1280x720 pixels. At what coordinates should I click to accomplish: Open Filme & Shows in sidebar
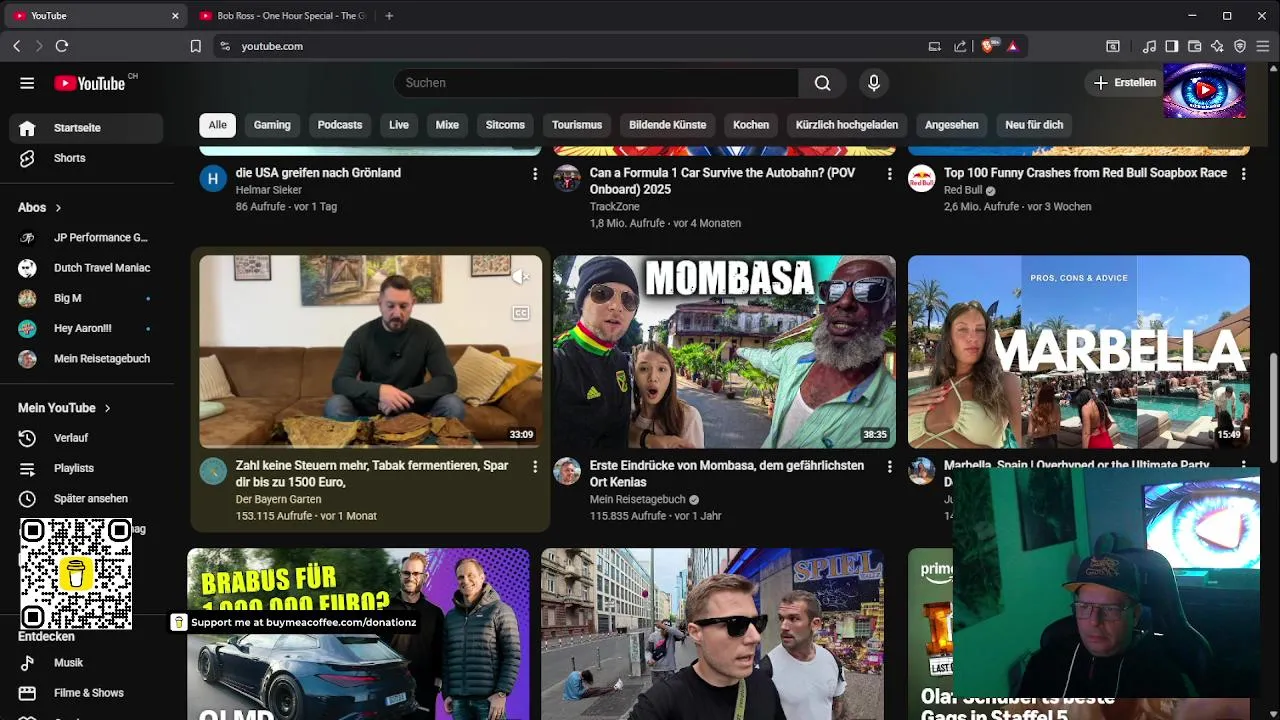[x=86, y=692]
